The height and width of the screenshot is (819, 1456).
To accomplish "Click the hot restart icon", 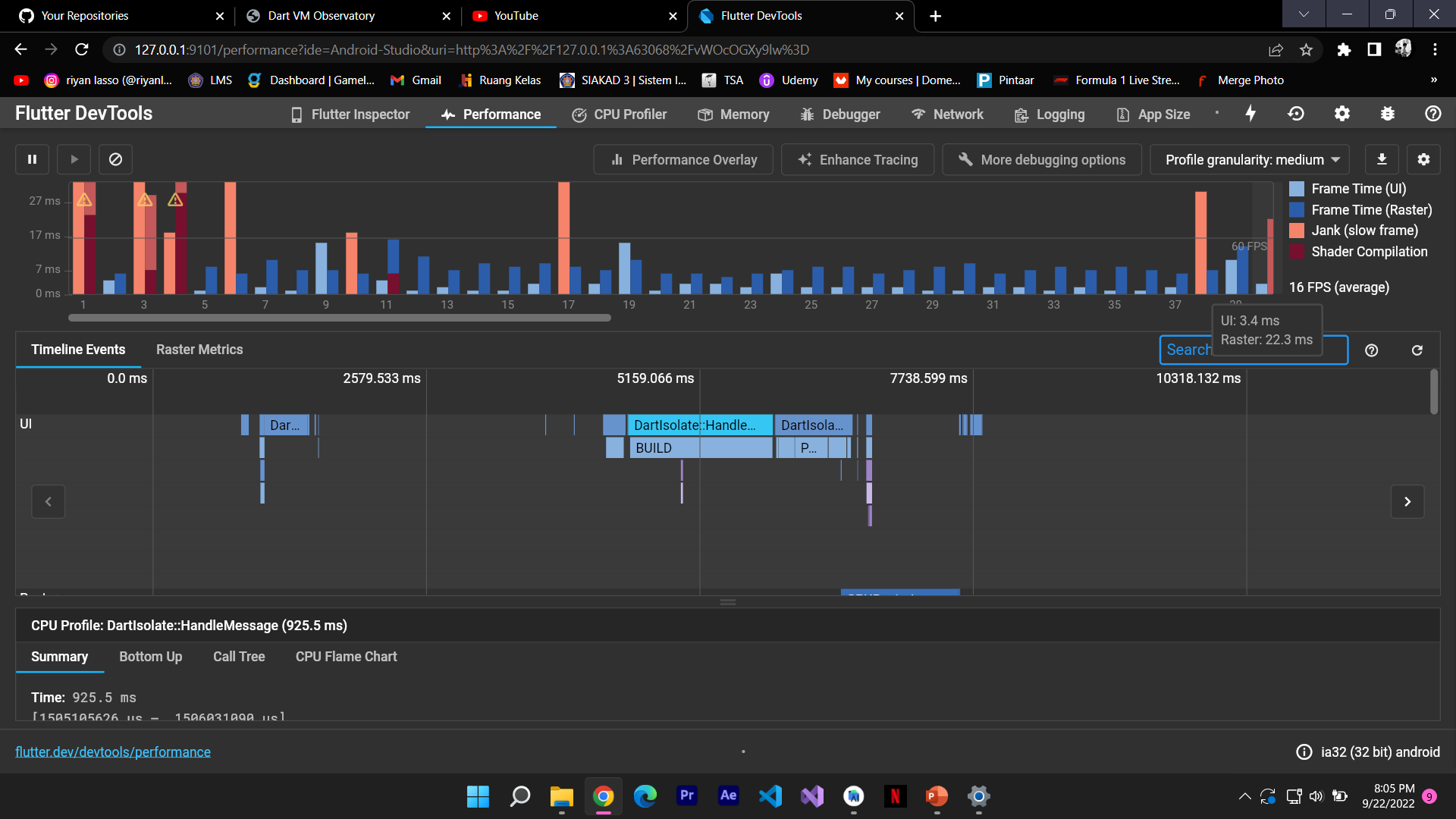I will 1296,114.
